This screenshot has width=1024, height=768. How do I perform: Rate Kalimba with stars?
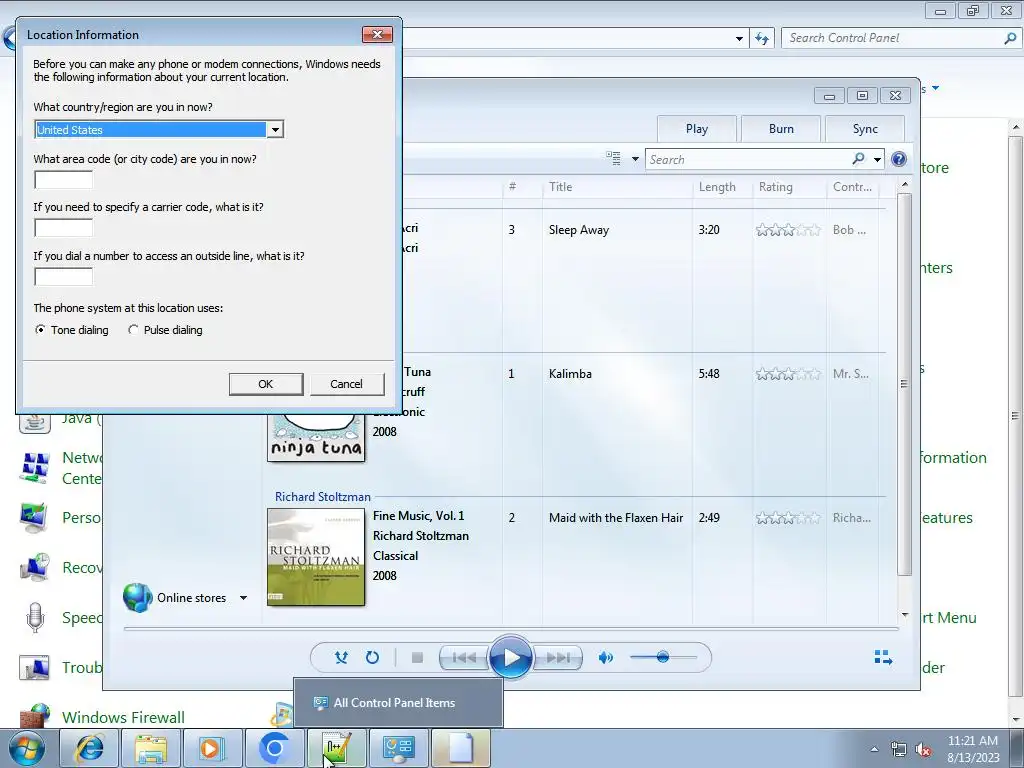point(788,374)
